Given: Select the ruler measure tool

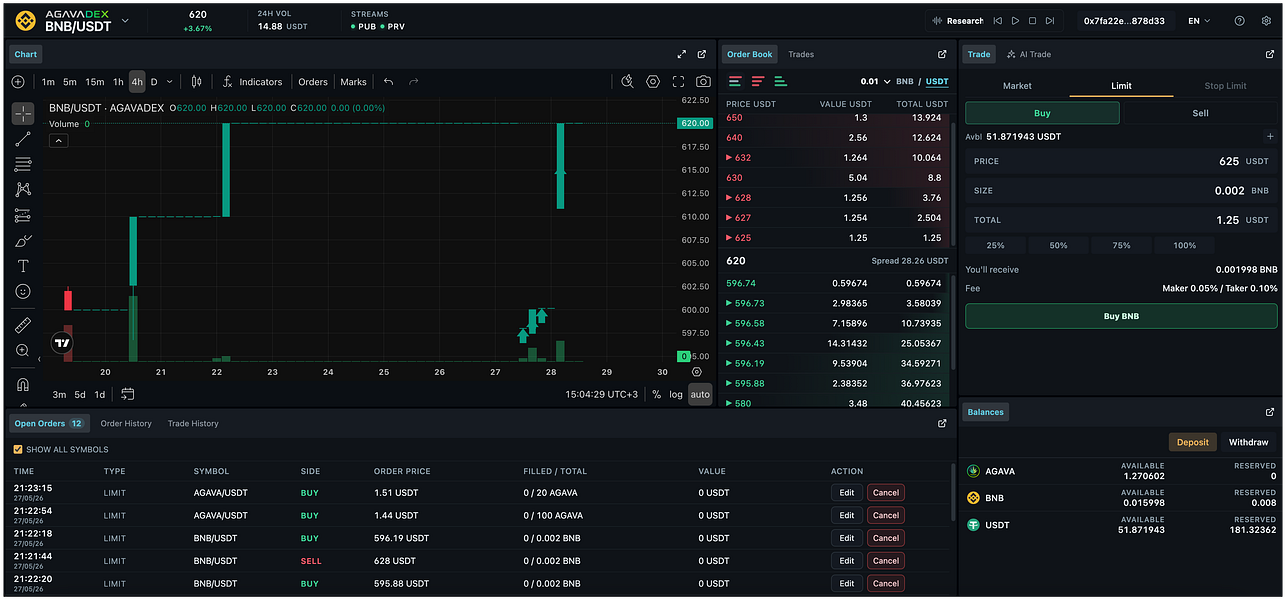Looking at the screenshot, I should click(x=22, y=325).
